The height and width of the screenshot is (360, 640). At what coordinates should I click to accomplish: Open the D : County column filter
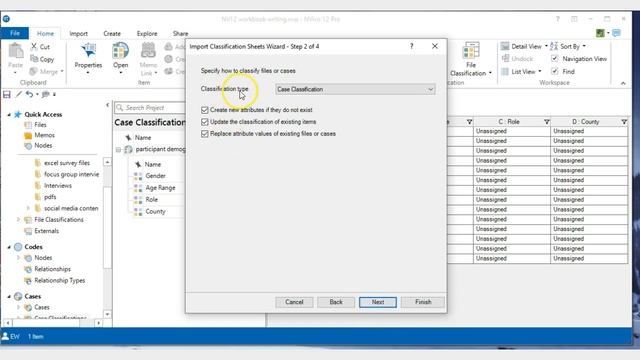[624, 122]
